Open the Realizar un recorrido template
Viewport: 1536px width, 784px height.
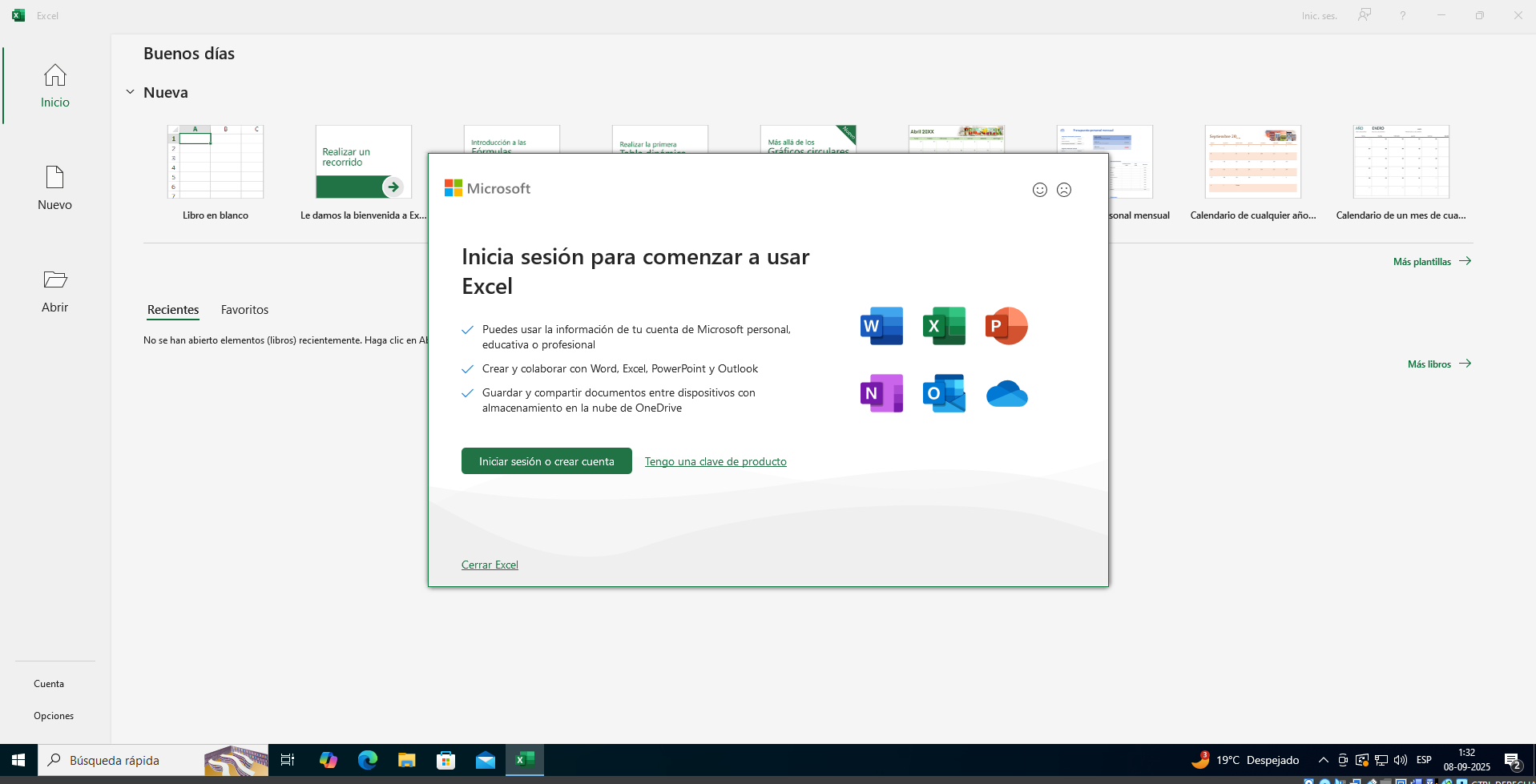click(x=363, y=172)
